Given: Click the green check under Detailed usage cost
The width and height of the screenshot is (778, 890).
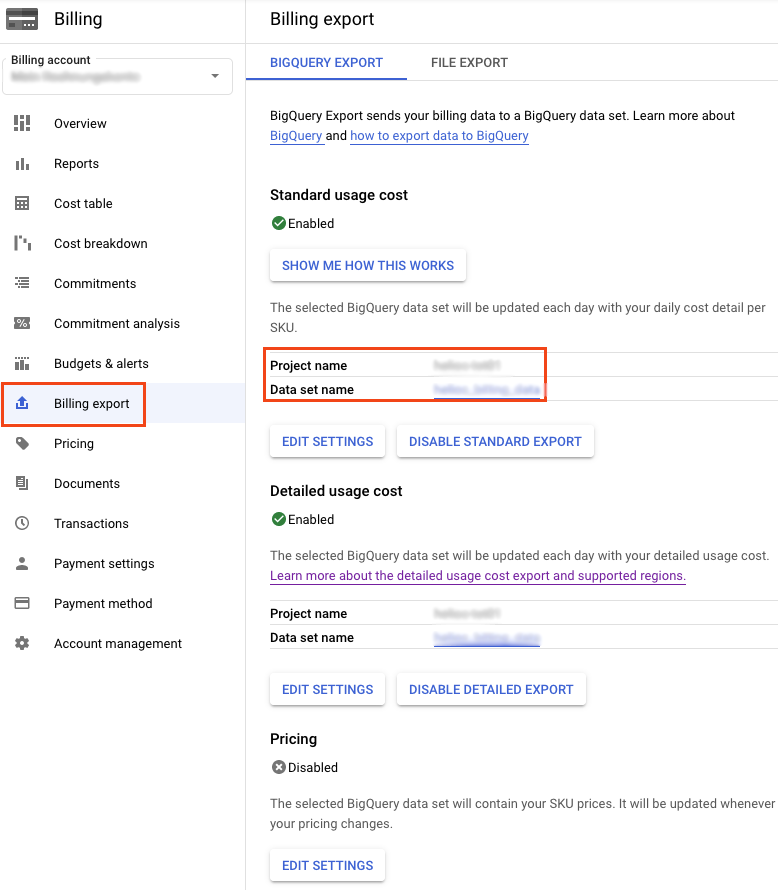Looking at the screenshot, I should [279, 519].
